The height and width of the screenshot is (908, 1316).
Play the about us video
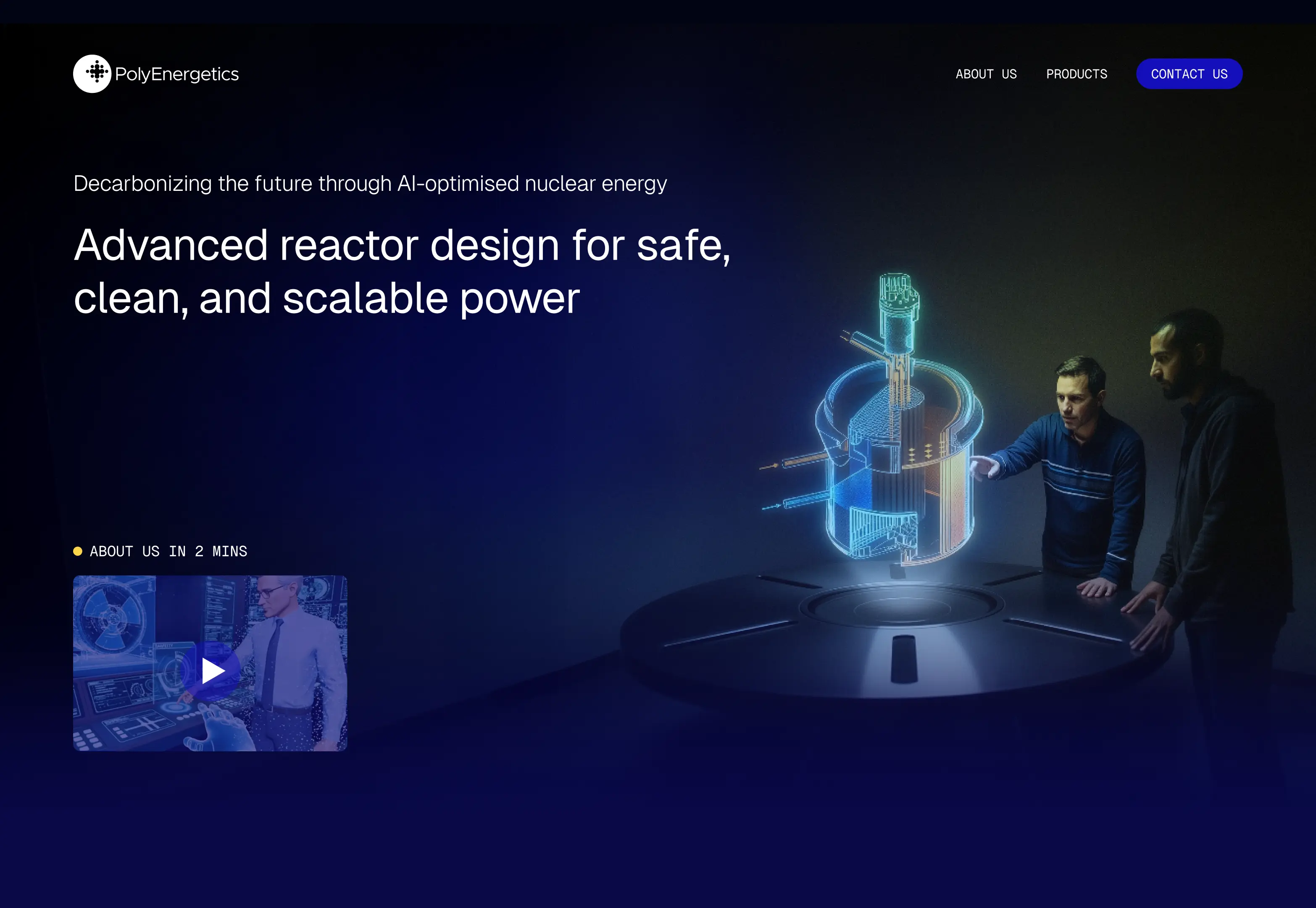tap(212, 671)
